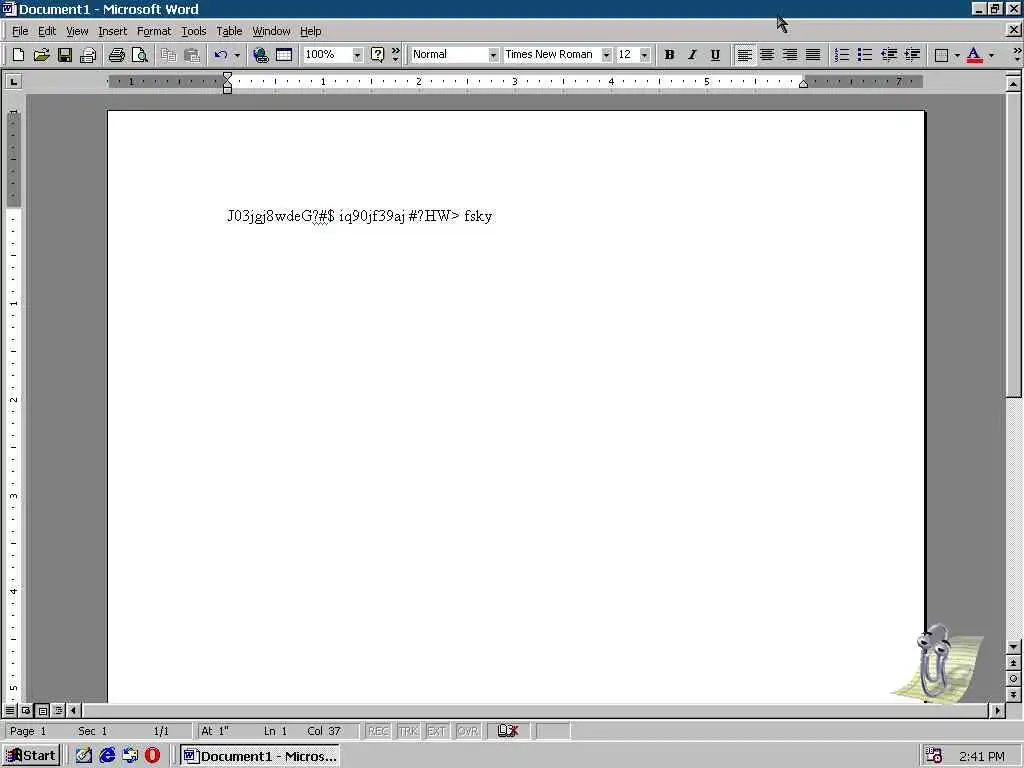Click the Copy toolbar icon
This screenshot has width=1024, height=768.
pos(168,55)
